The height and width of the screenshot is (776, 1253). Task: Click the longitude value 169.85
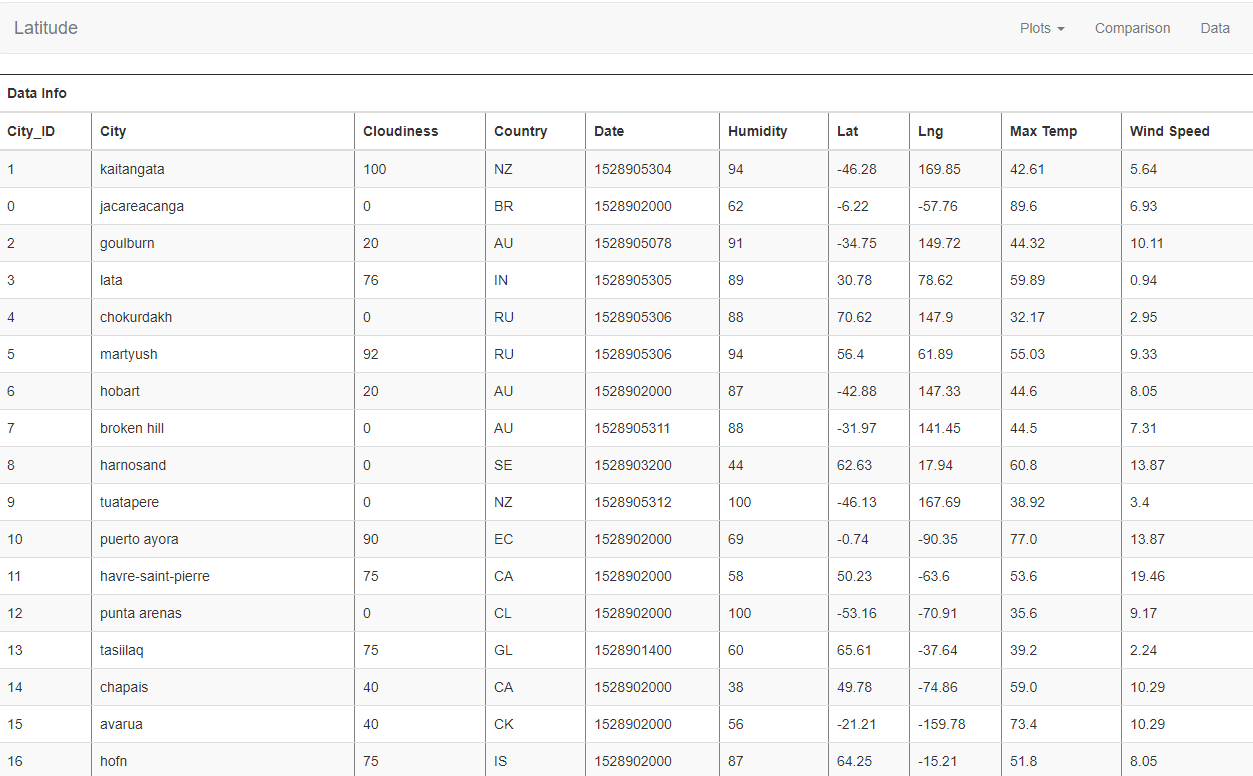[939, 169]
